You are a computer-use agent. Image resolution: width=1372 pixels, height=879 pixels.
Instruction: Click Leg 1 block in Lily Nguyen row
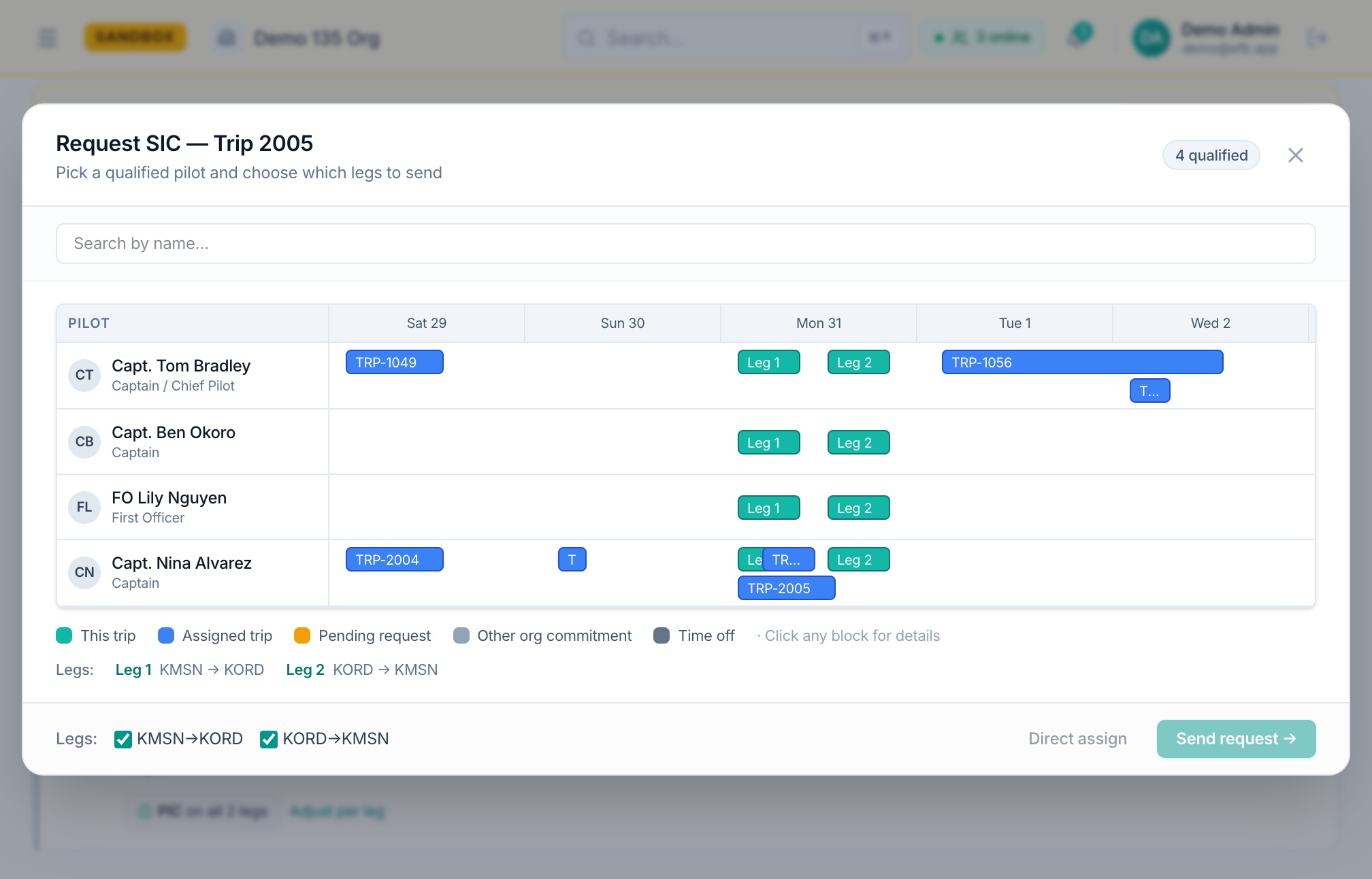pyautogui.click(x=769, y=508)
